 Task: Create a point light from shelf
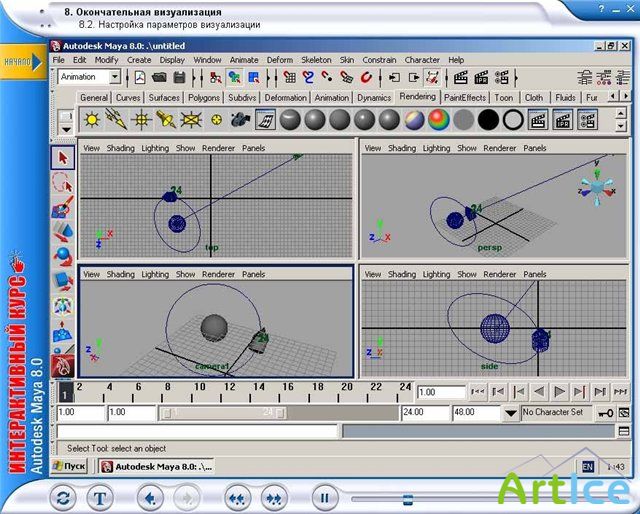coord(141,120)
